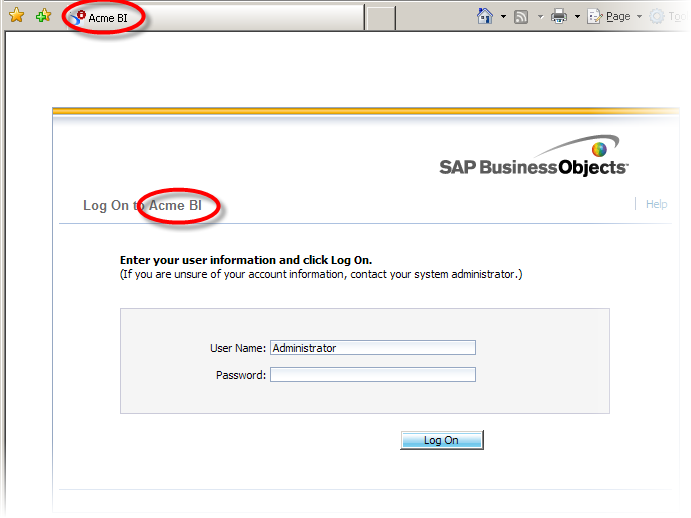Click the 'Enter your user information' instruction text

[x=246, y=260]
